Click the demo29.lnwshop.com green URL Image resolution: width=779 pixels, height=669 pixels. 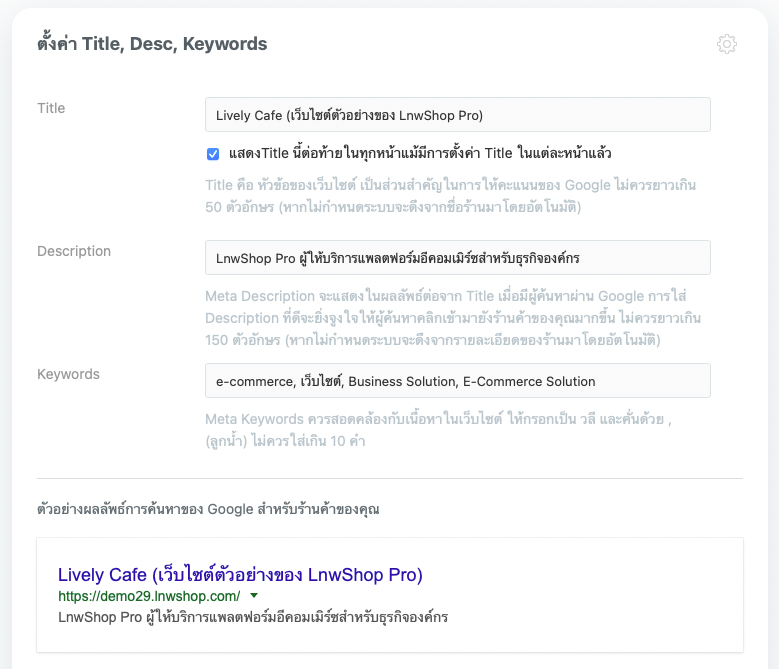click(149, 595)
